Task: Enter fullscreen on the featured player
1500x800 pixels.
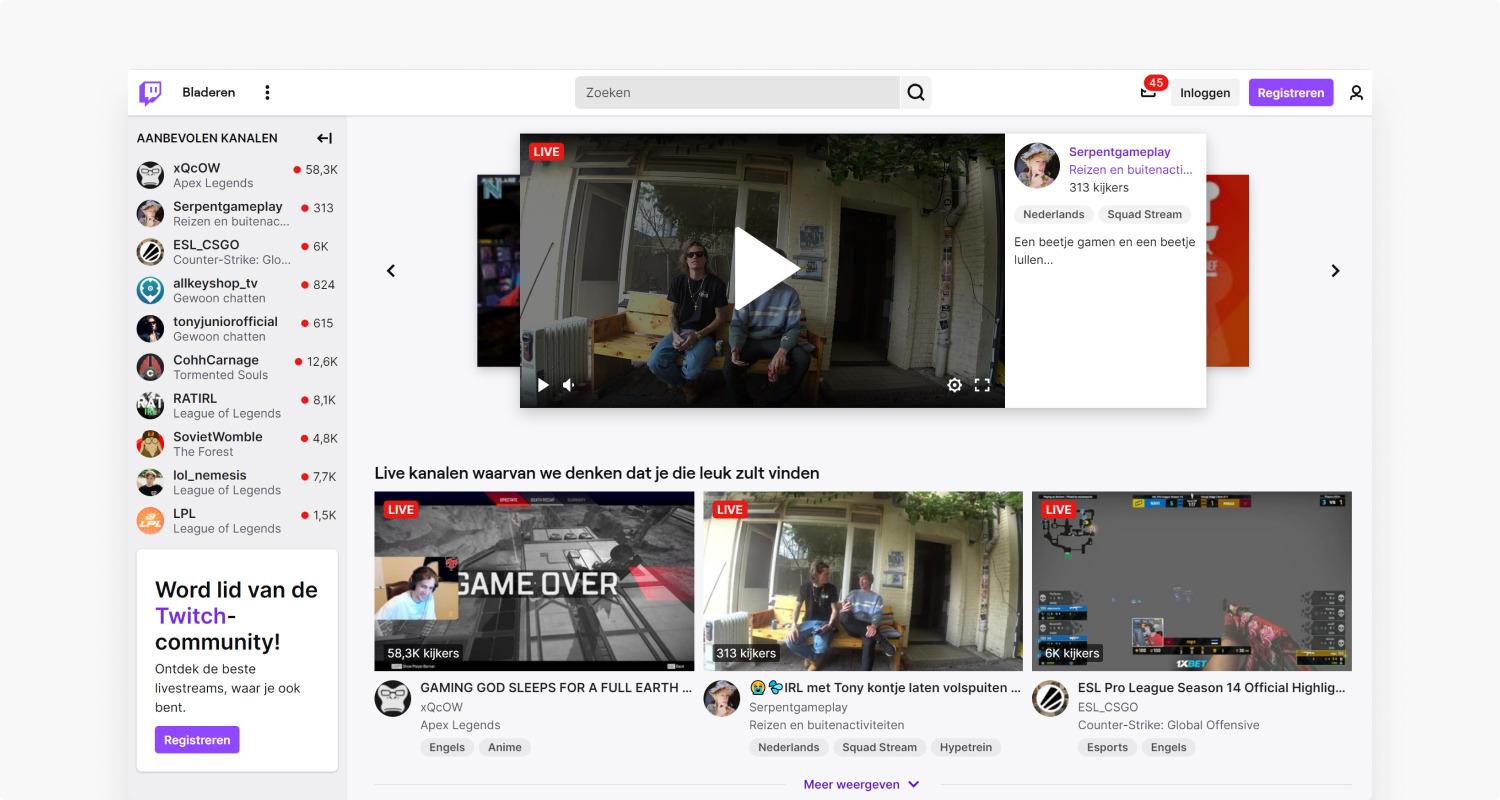Action: pyautogui.click(x=982, y=385)
